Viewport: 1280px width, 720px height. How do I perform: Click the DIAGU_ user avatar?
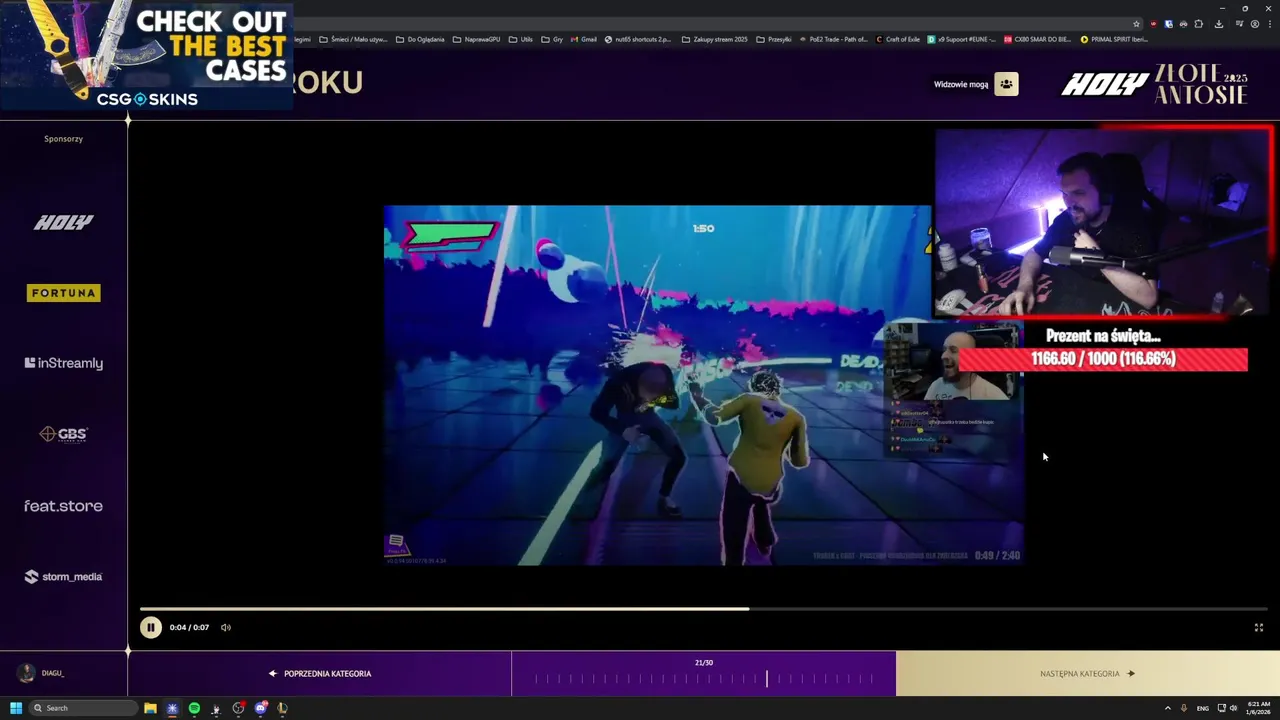(x=27, y=673)
